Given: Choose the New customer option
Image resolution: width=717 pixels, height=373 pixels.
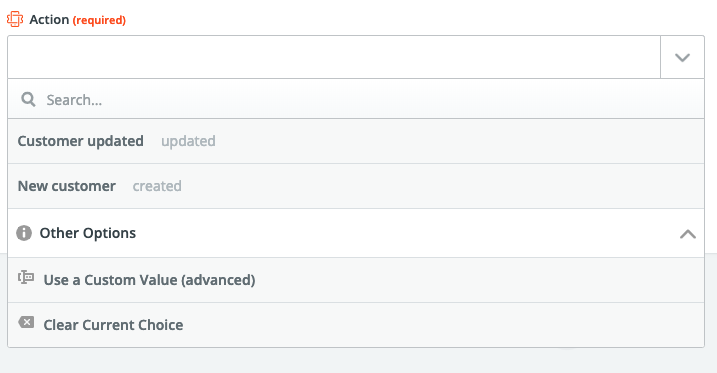Looking at the screenshot, I should (67, 186).
